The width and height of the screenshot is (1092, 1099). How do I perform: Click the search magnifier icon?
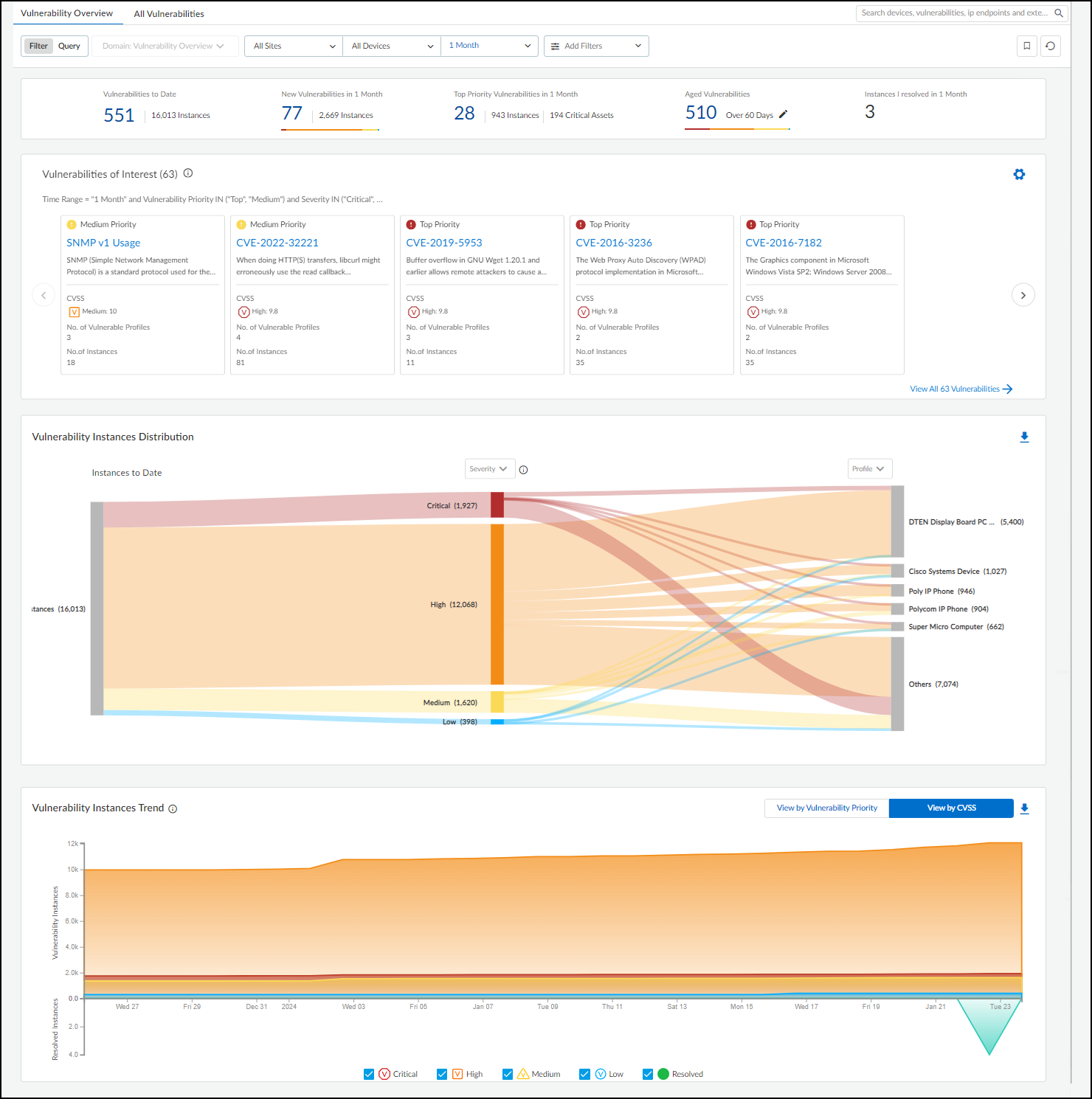click(1059, 13)
